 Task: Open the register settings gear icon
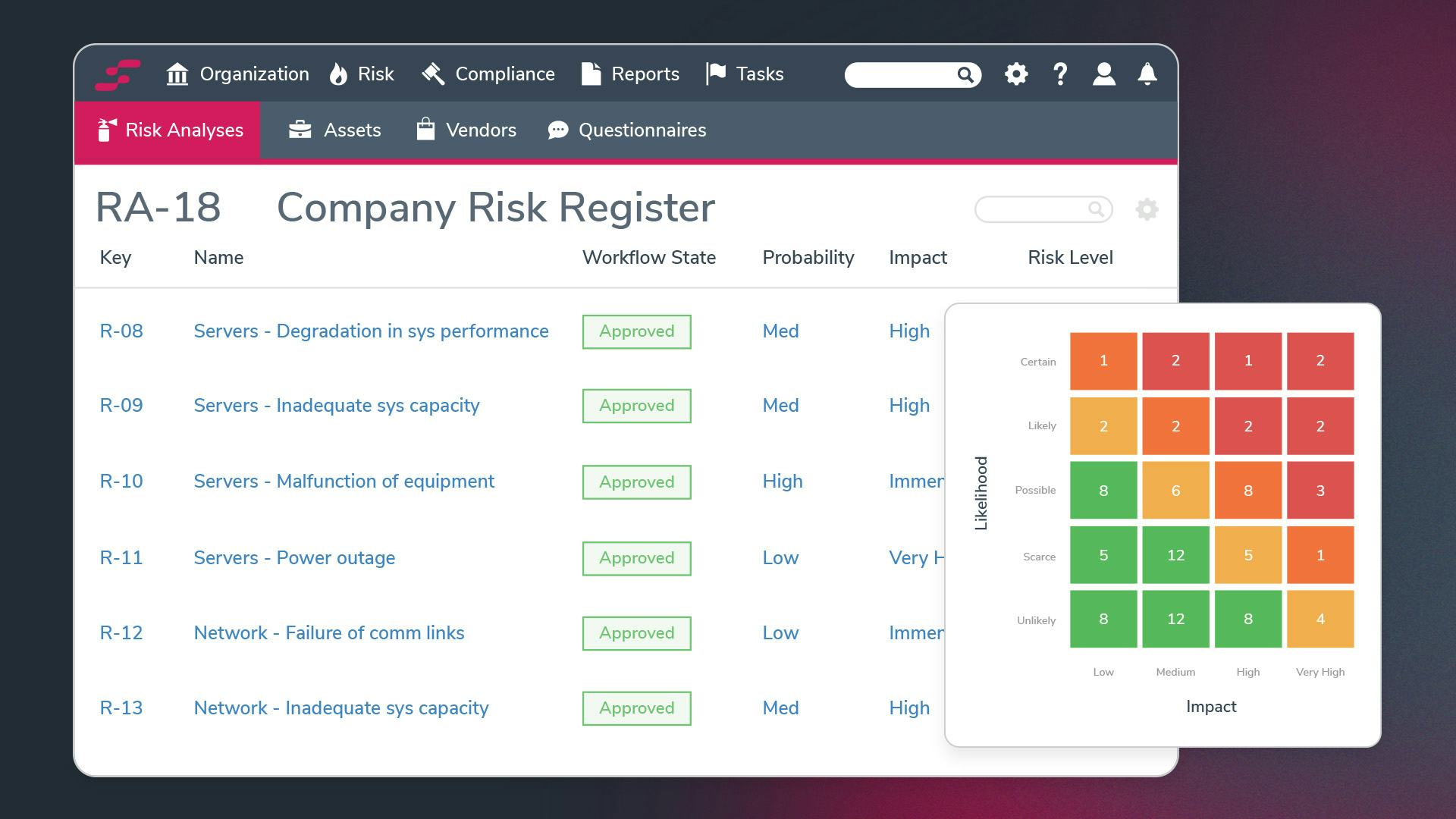pyautogui.click(x=1147, y=209)
